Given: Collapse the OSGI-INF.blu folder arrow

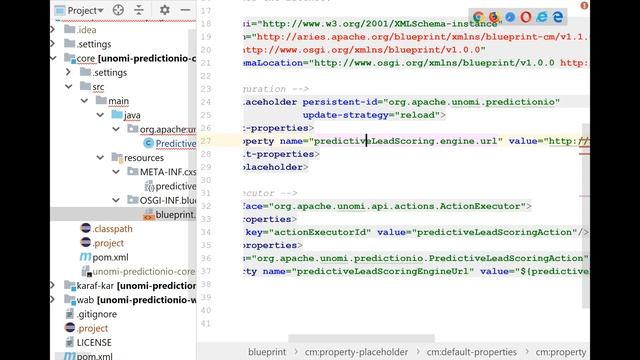Looking at the screenshot, I should [116, 200].
